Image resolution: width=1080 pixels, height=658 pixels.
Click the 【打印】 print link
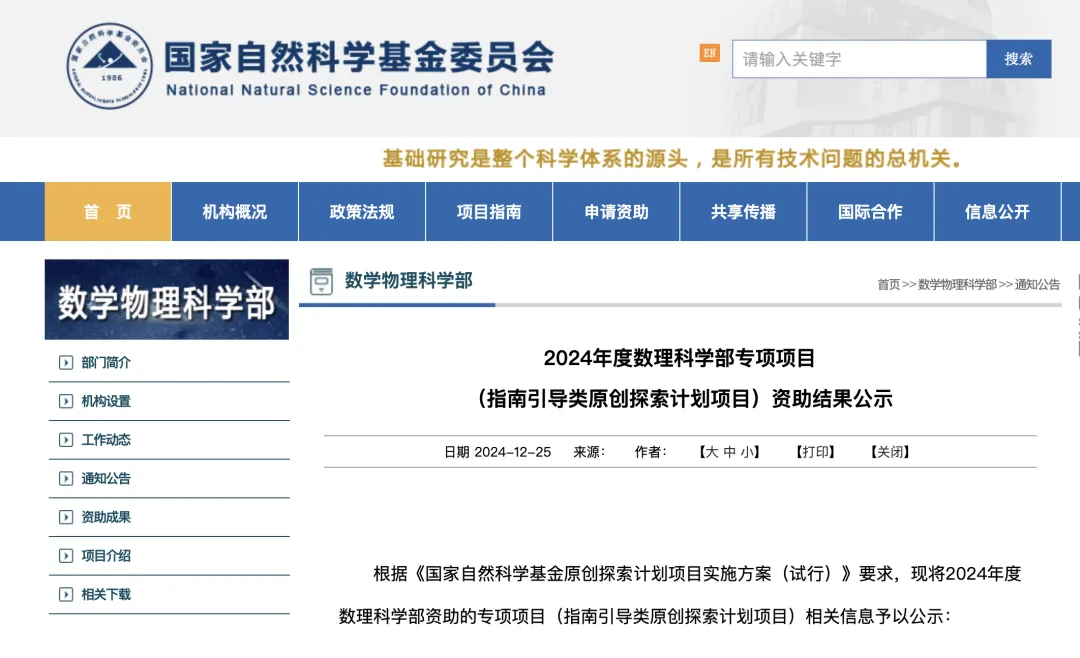(816, 452)
